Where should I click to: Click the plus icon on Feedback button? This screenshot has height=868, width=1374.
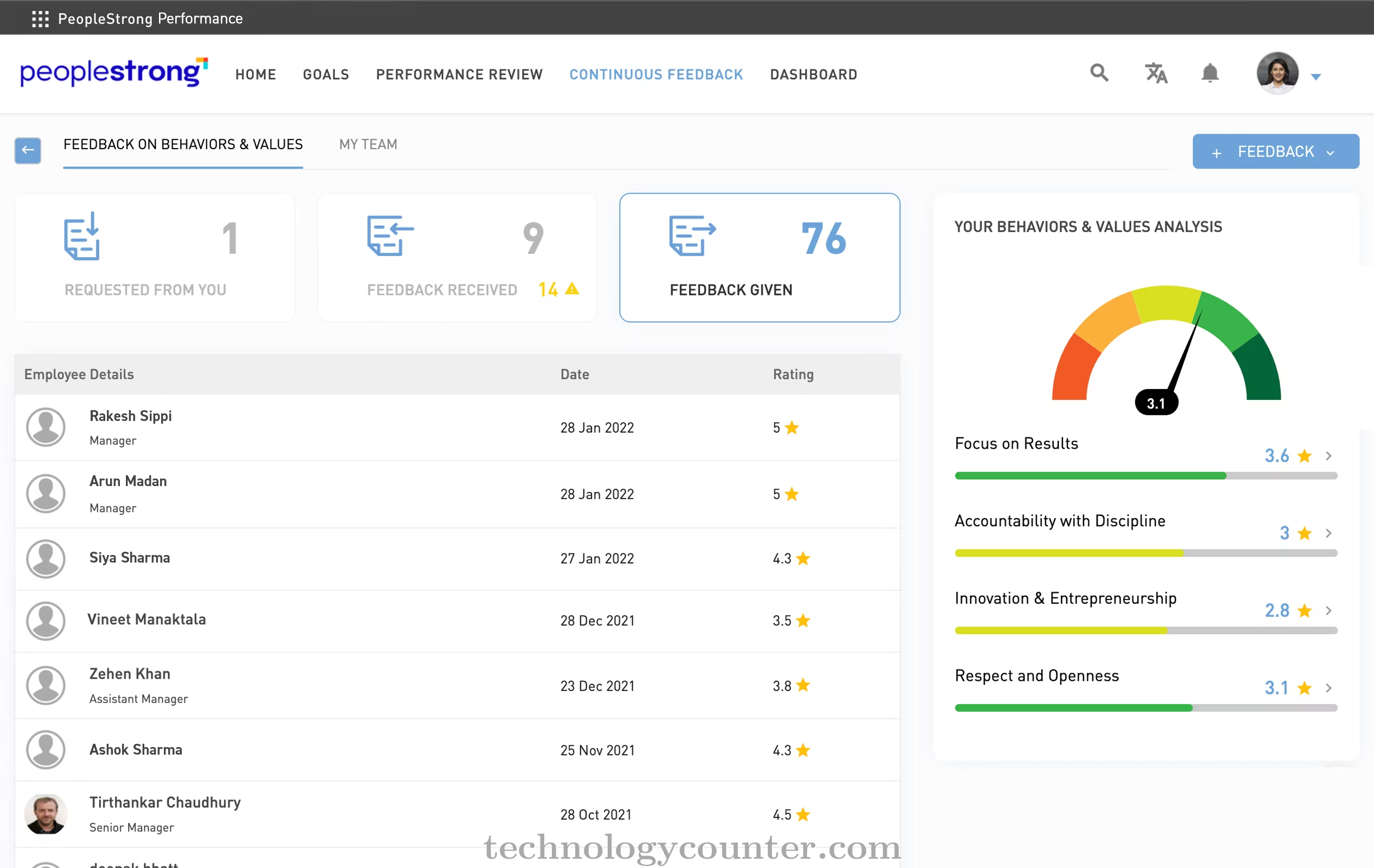click(1217, 153)
